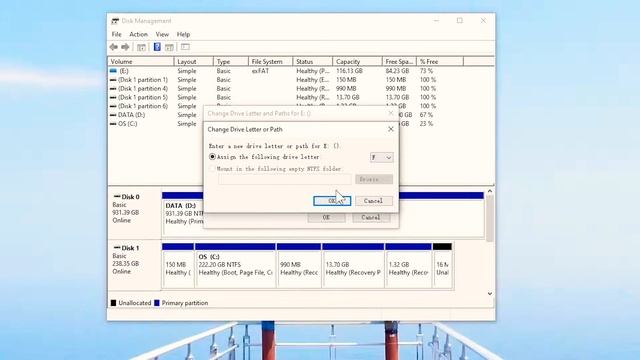This screenshot has width=640, height=360.
Task: Select Assign the following drive letter radio
Action: tap(212, 157)
